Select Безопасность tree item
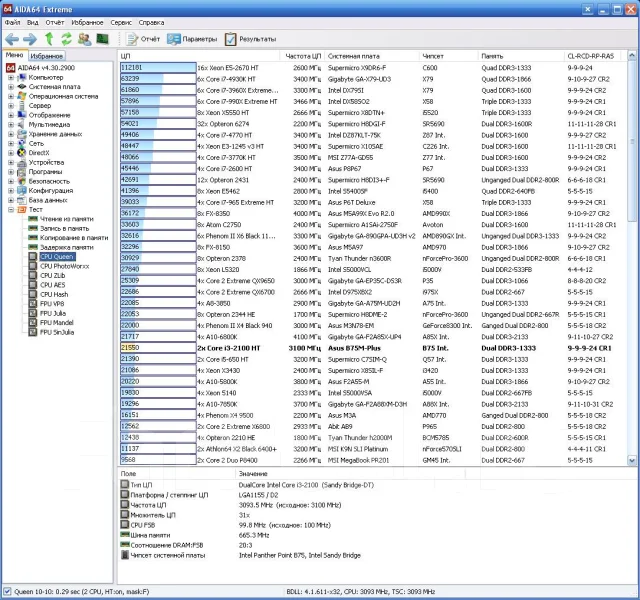 pos(49,181)
